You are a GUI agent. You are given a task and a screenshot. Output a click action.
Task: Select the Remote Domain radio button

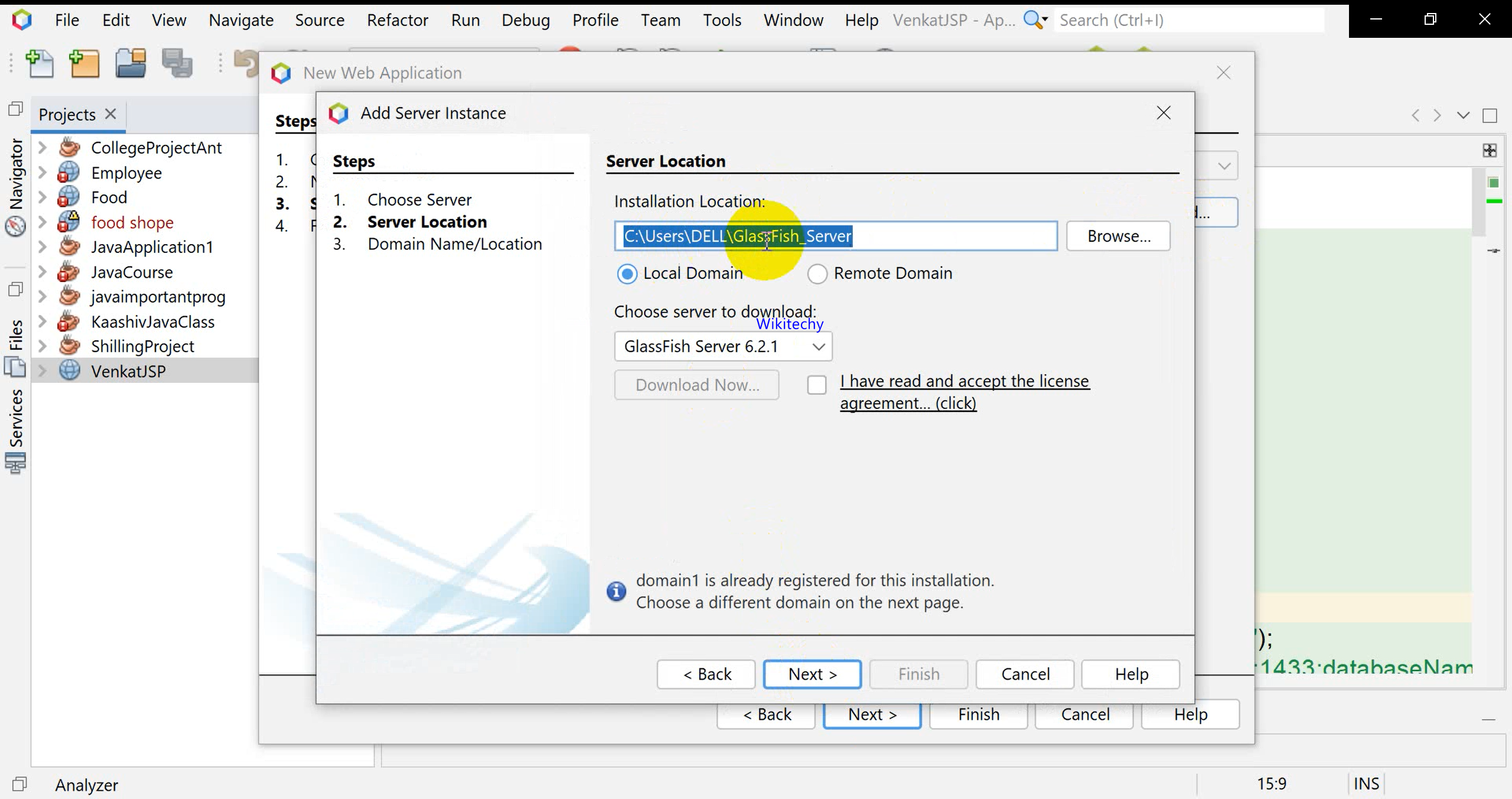817,274
